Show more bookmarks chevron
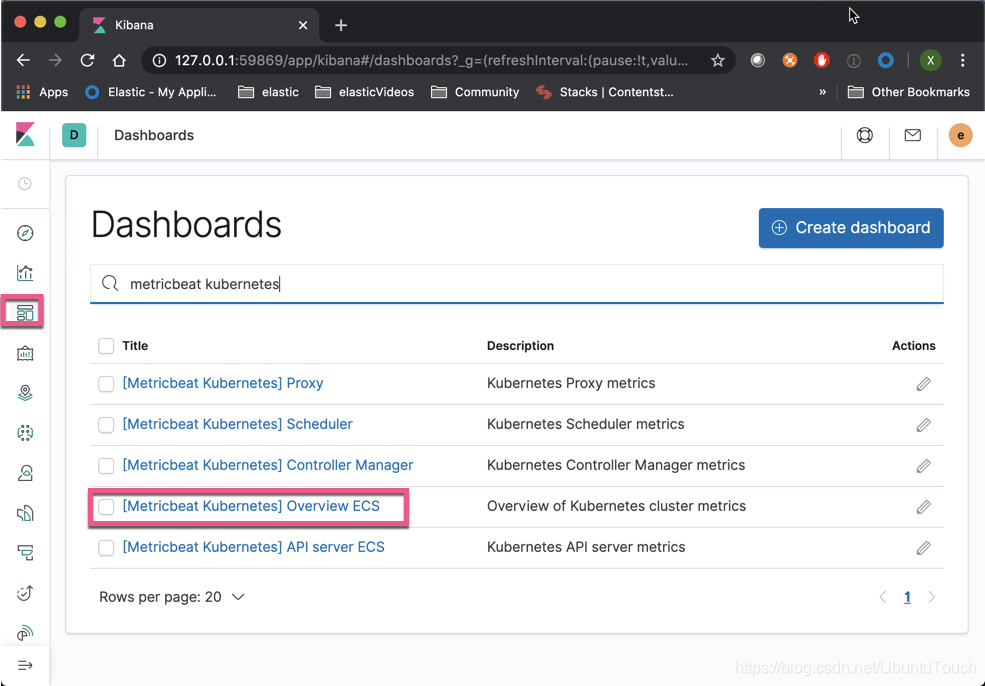The width and height of the screenshot is (985, 686). 822,92
